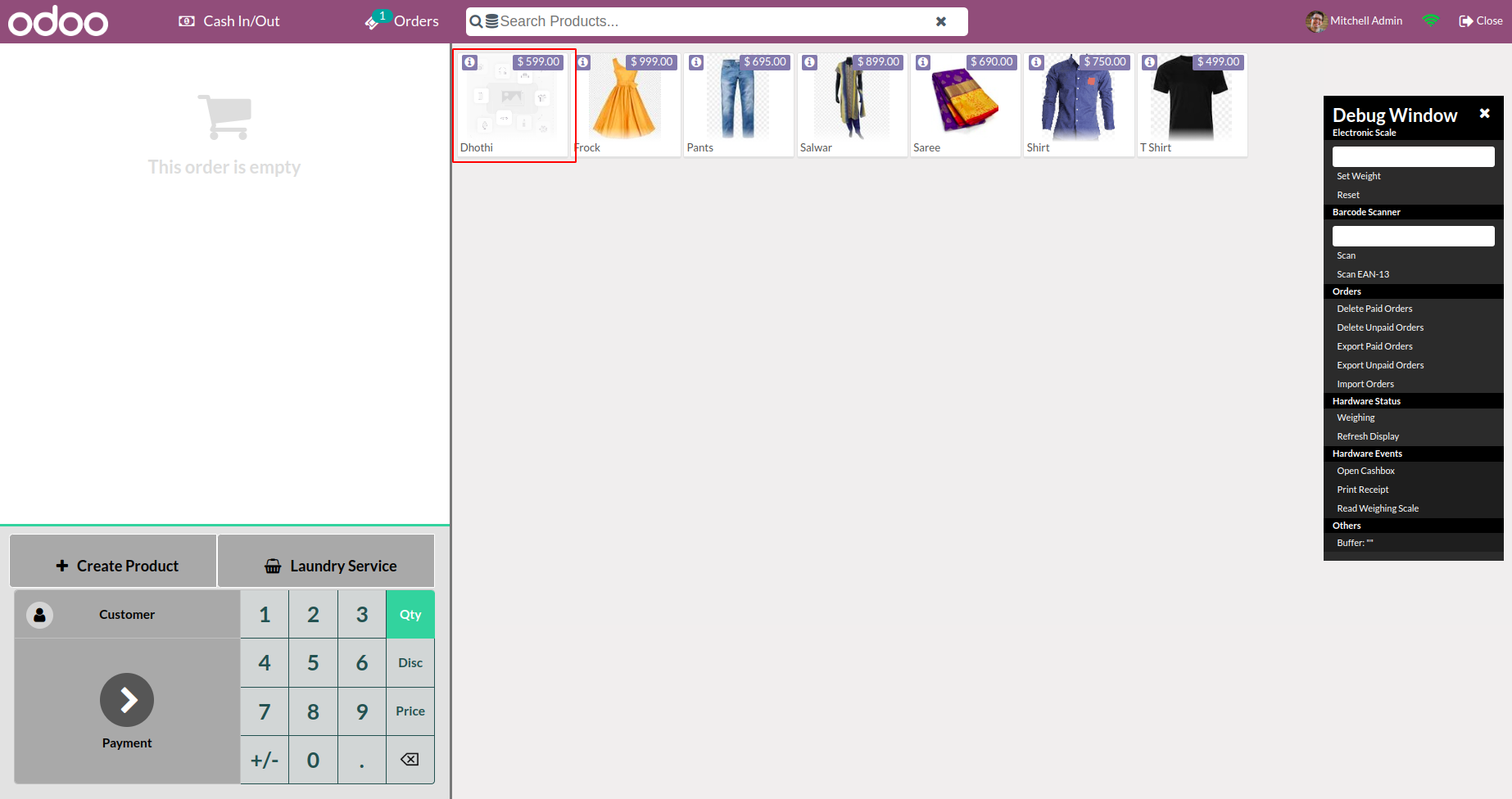
Task: Click the +/- sign key
Action: click(x=265, y=760)
